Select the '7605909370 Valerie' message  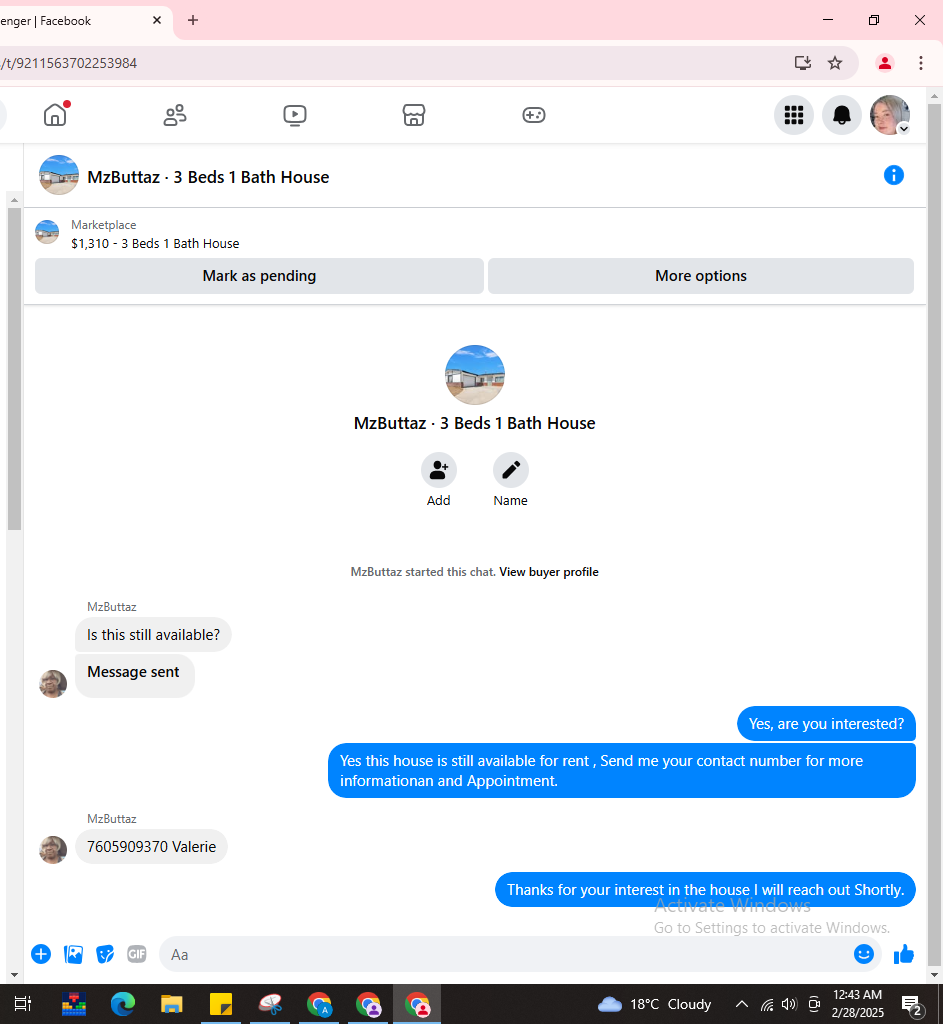pos(151,846)
